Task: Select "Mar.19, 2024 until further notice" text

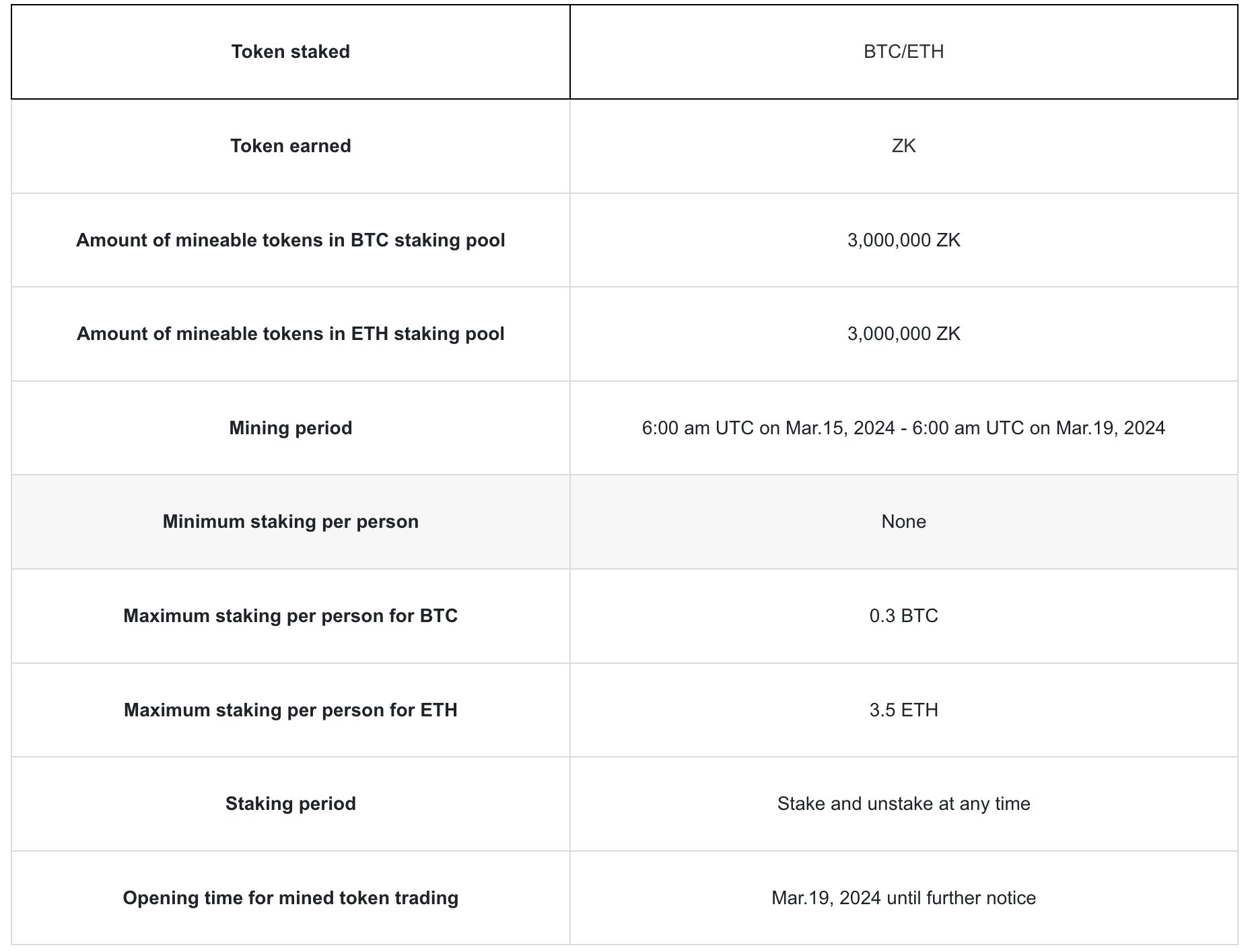Action: point(903,898)
